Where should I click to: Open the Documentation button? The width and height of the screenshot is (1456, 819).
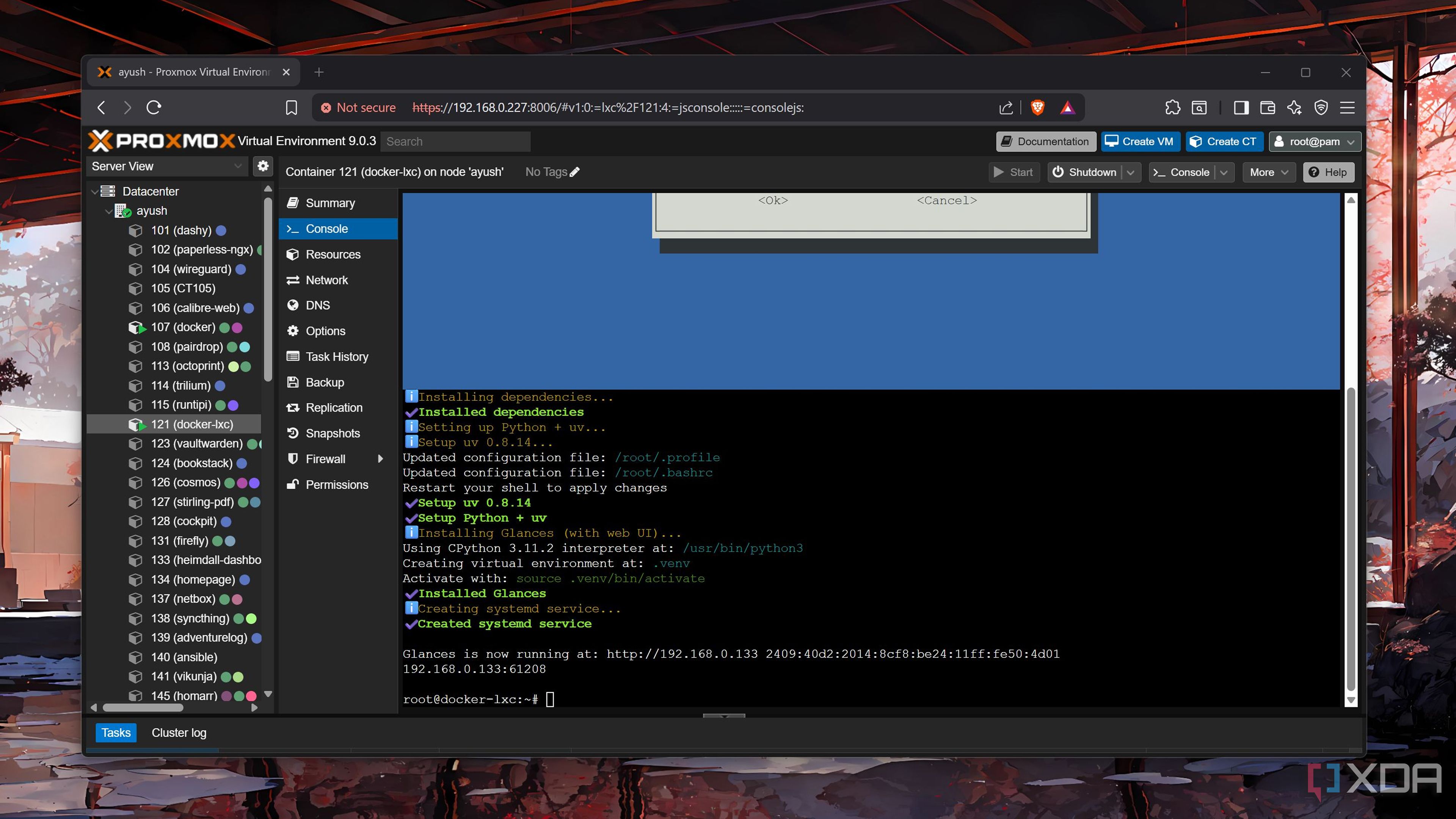tap(1046, 141)
